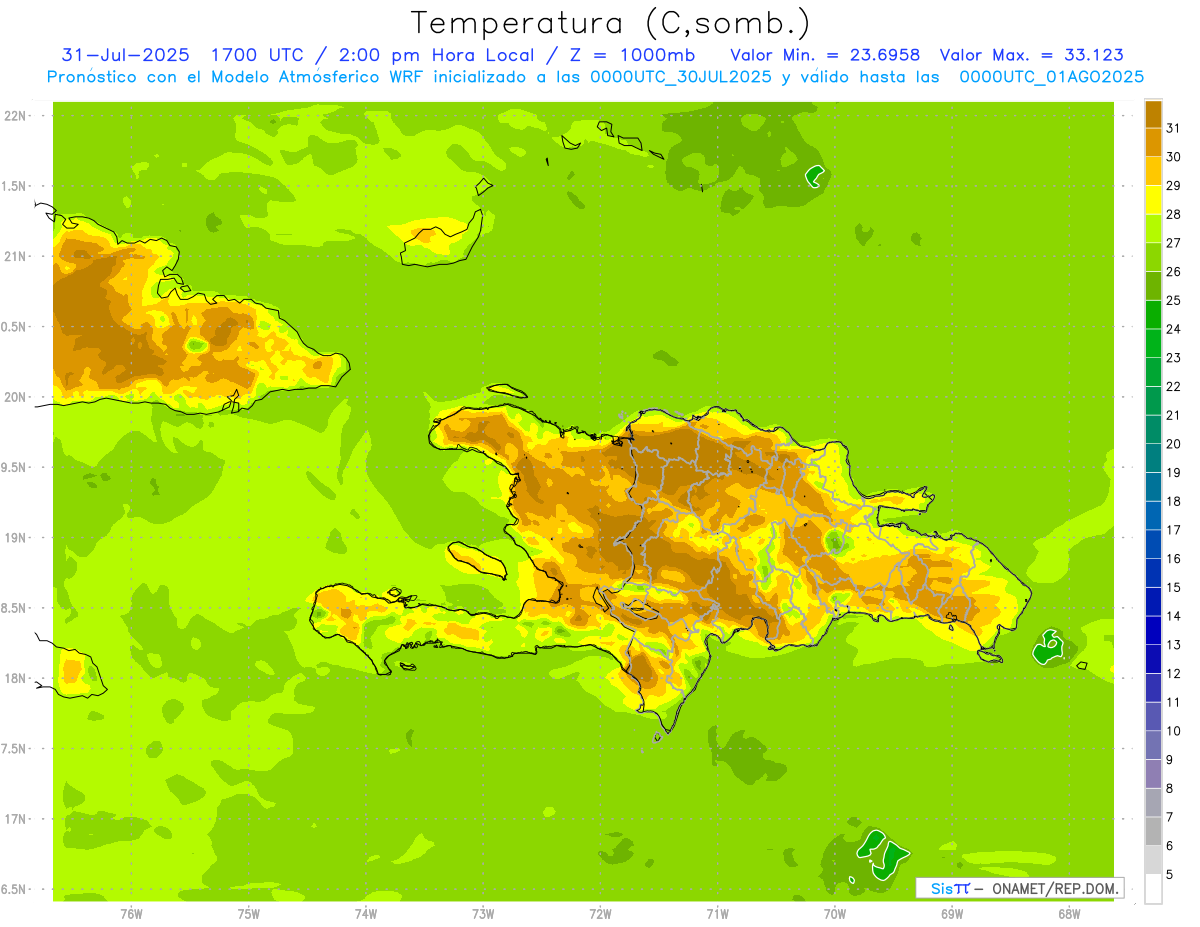Click the '18N' latitude axis label
This screenshot has width=1200, height=927.
tap(15, 678)
